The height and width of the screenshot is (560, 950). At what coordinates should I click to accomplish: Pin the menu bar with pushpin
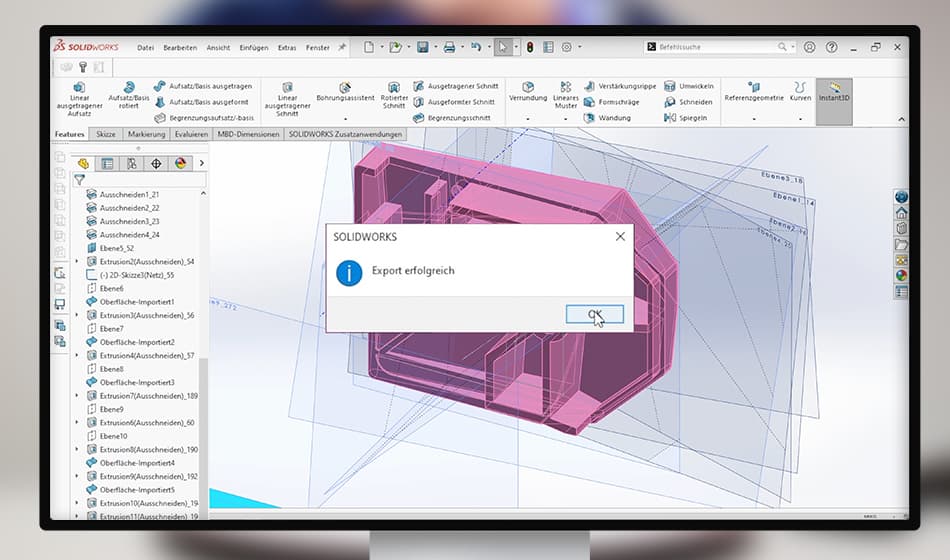(342, 47)
